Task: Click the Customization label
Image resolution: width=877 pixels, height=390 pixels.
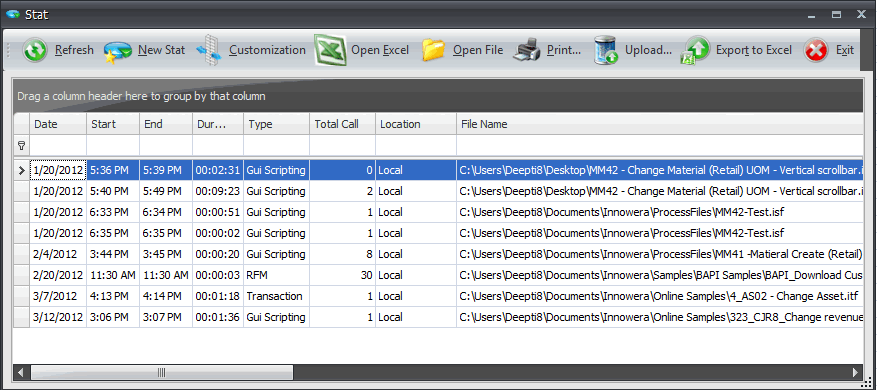Action: pyautogui.click(x=267, y=50)
